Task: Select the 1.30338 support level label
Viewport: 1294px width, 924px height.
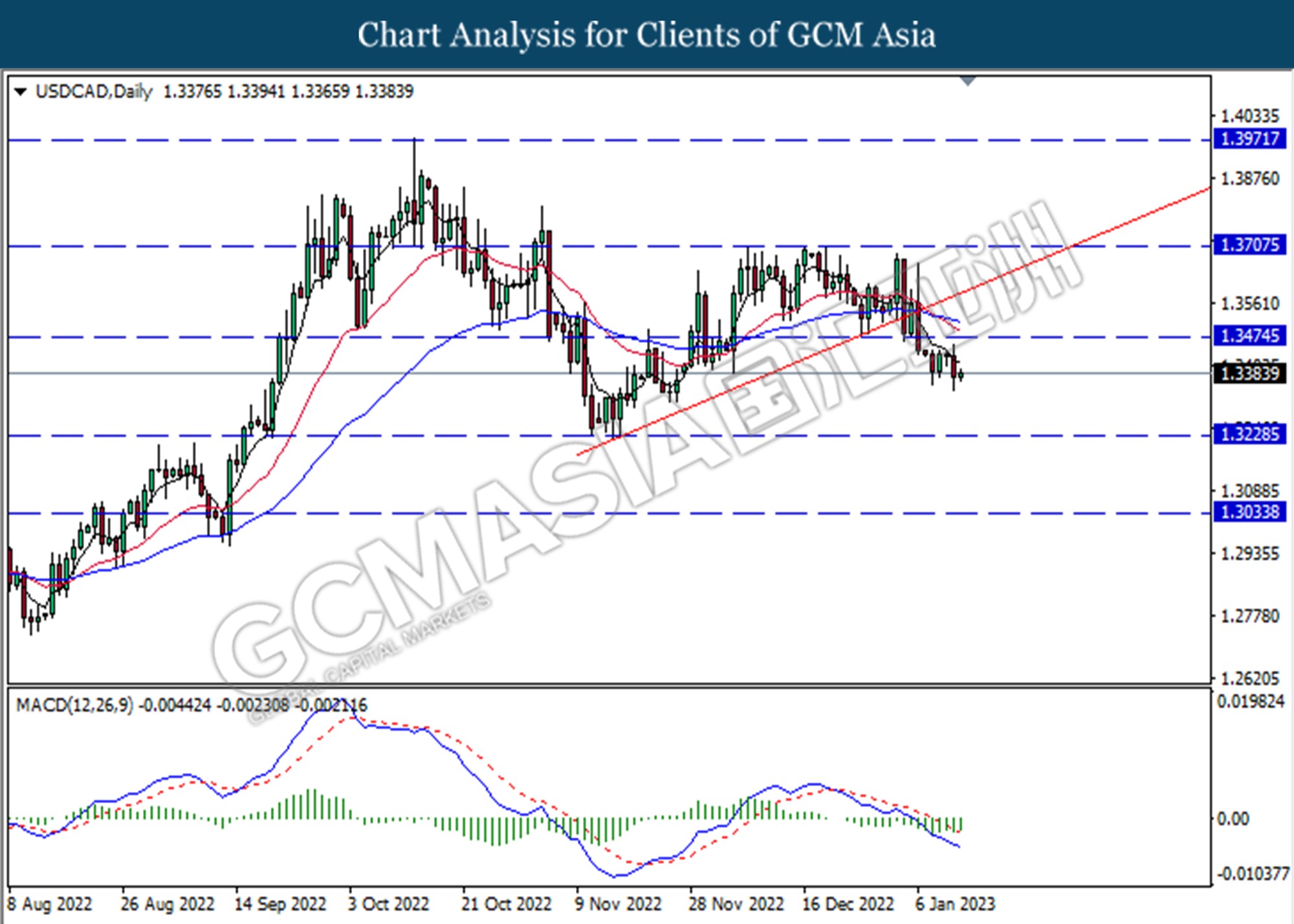Action: click(1249, 512)
